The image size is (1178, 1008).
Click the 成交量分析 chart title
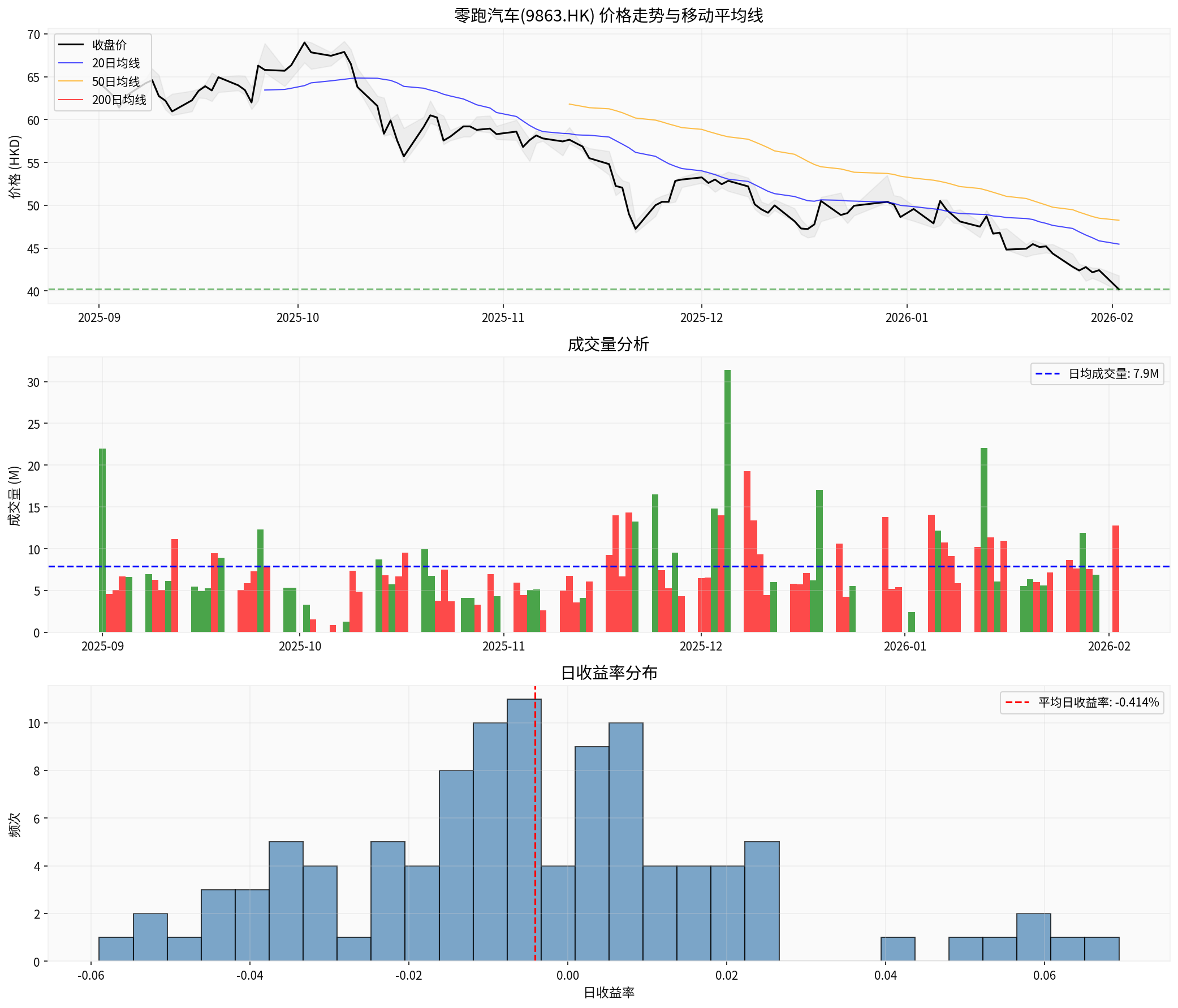(609, 344)
